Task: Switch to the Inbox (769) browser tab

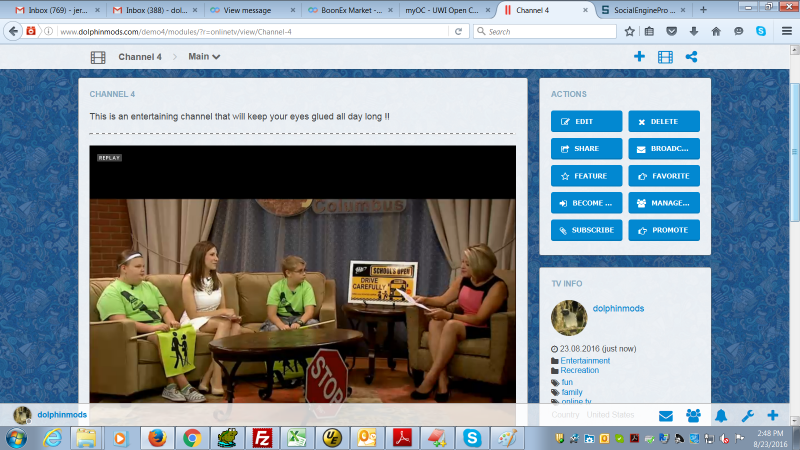Action: [x=57, y=10]
